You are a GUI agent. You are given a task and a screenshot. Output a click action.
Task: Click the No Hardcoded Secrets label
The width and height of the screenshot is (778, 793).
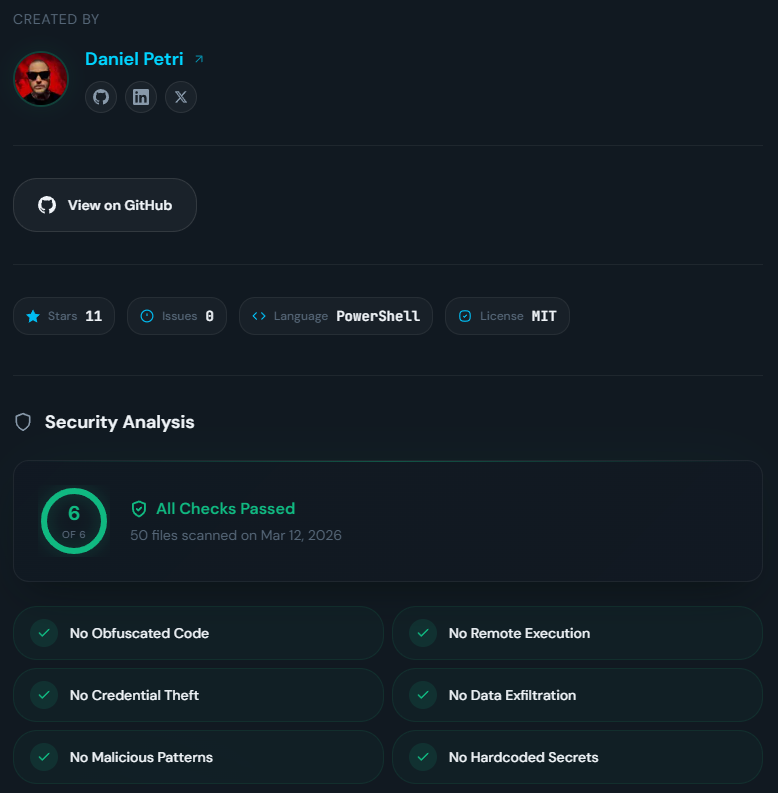523,757
